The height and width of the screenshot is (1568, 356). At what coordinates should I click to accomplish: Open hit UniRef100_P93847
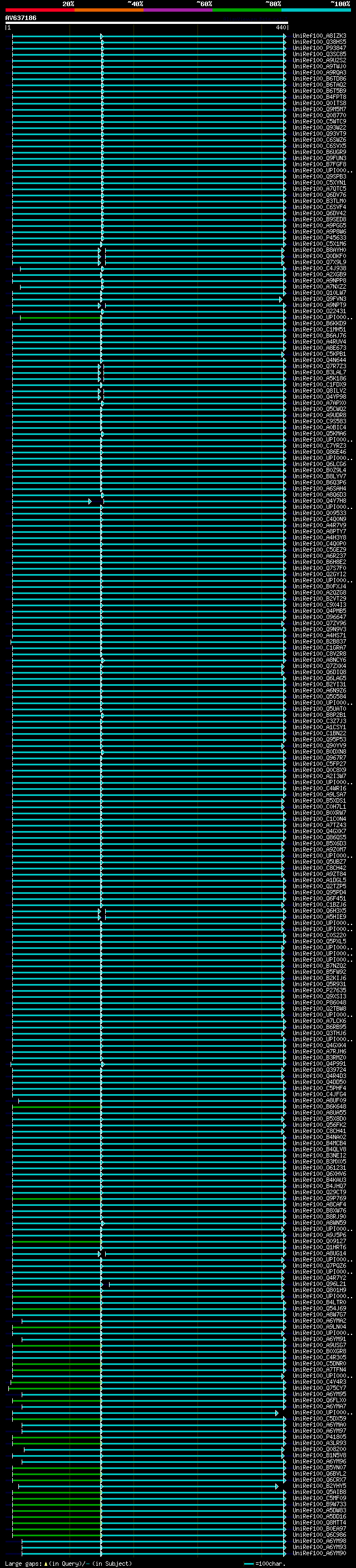pyautogui.click(x=319, y=48)
